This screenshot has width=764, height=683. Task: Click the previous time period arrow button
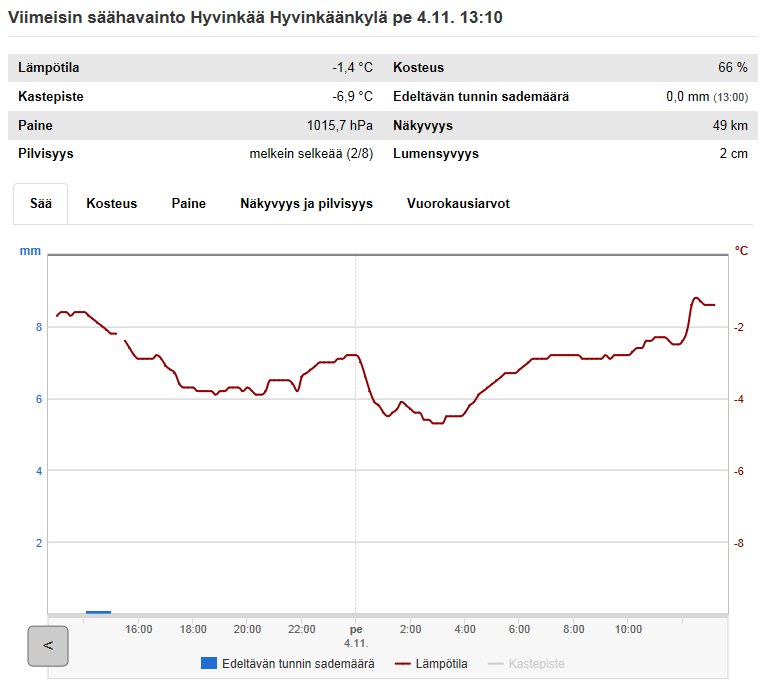(x=47, y=646)
